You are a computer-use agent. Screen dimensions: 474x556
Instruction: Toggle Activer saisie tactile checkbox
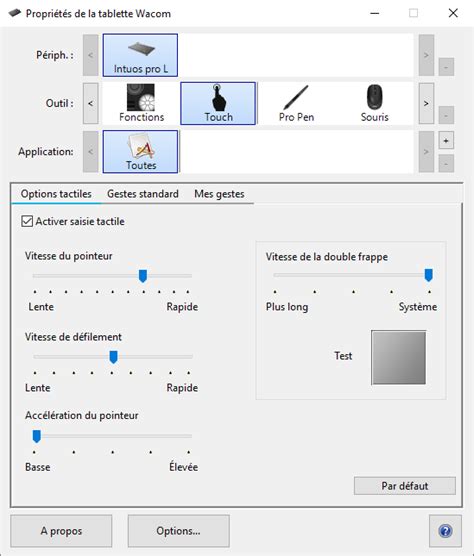click(x=27, y=221)
